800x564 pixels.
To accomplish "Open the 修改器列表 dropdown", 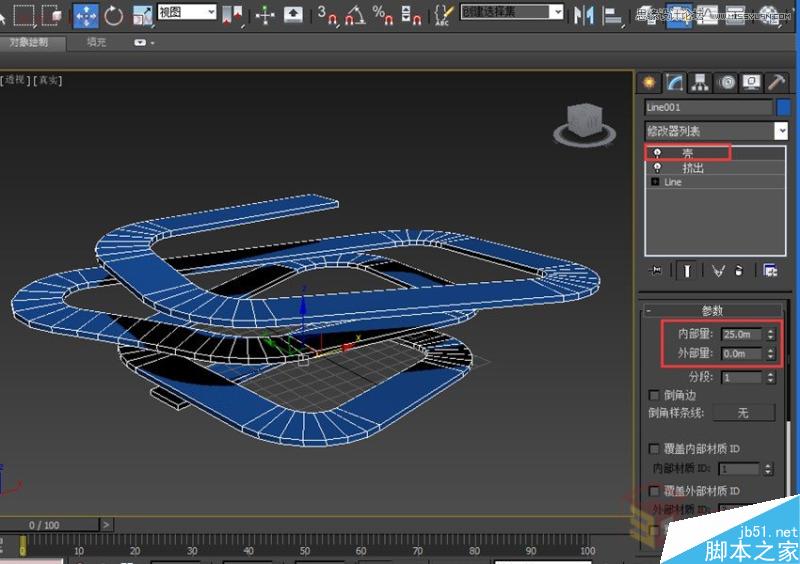I will coord(781,131).
